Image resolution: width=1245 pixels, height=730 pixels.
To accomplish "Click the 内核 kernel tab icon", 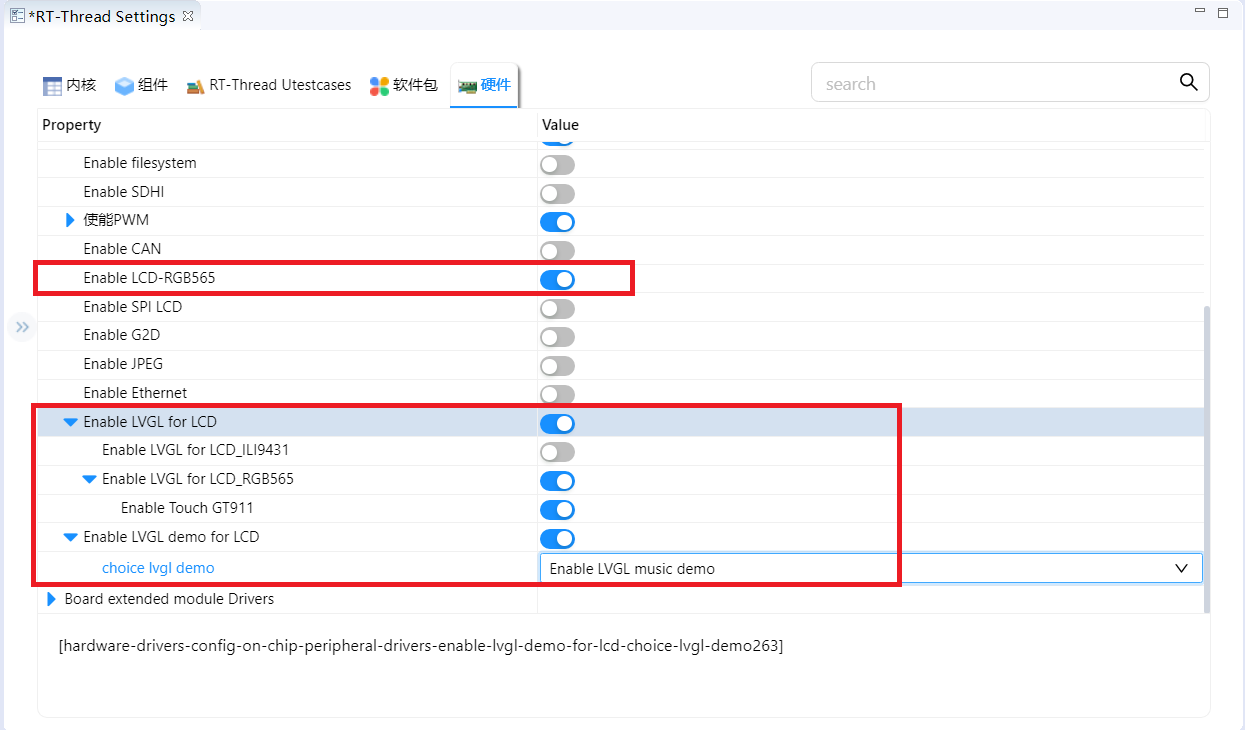I will (x=52, y=86).
